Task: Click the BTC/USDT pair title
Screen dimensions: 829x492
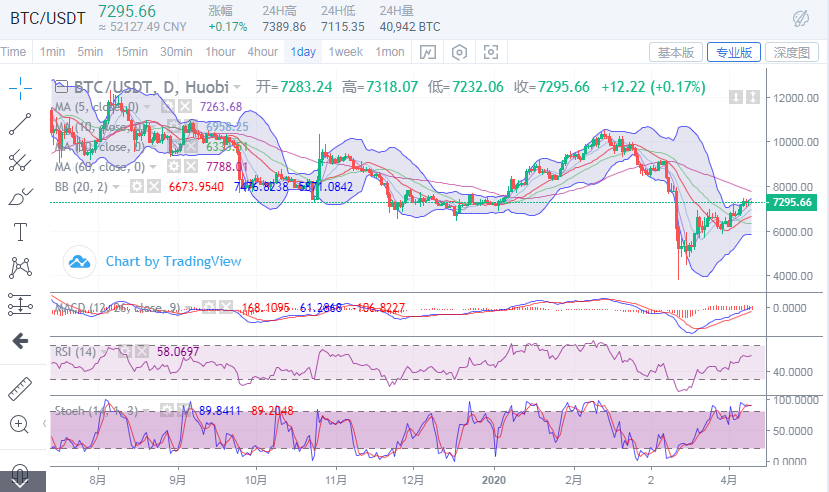Action: (x=48, y=18)
